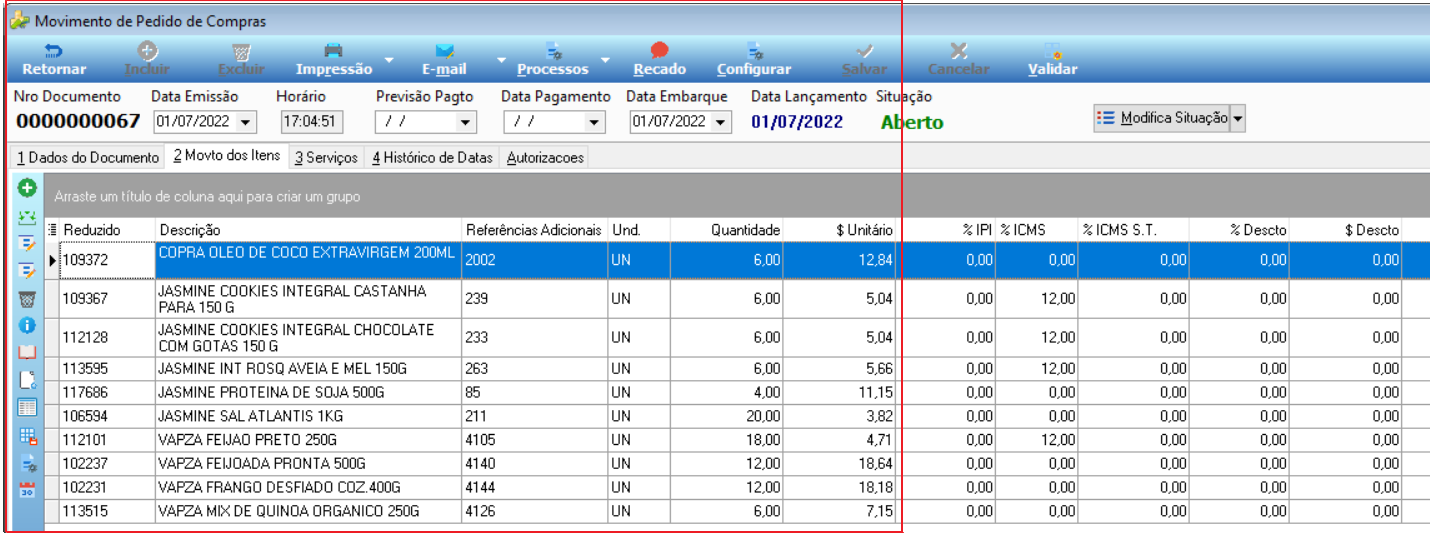Select JASMINE PROTEINA DE SOJA 500G row
This screenshot has width=1430, height=533.
(x=738, y=392)
